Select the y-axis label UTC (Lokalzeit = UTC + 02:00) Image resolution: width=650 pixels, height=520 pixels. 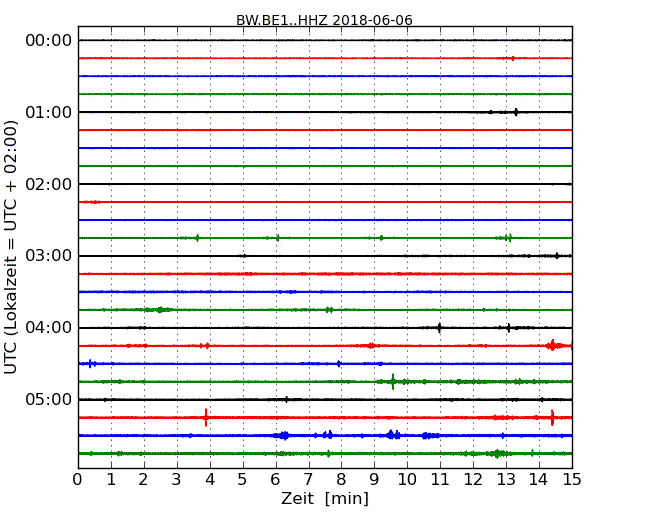[x=11, y=247]
